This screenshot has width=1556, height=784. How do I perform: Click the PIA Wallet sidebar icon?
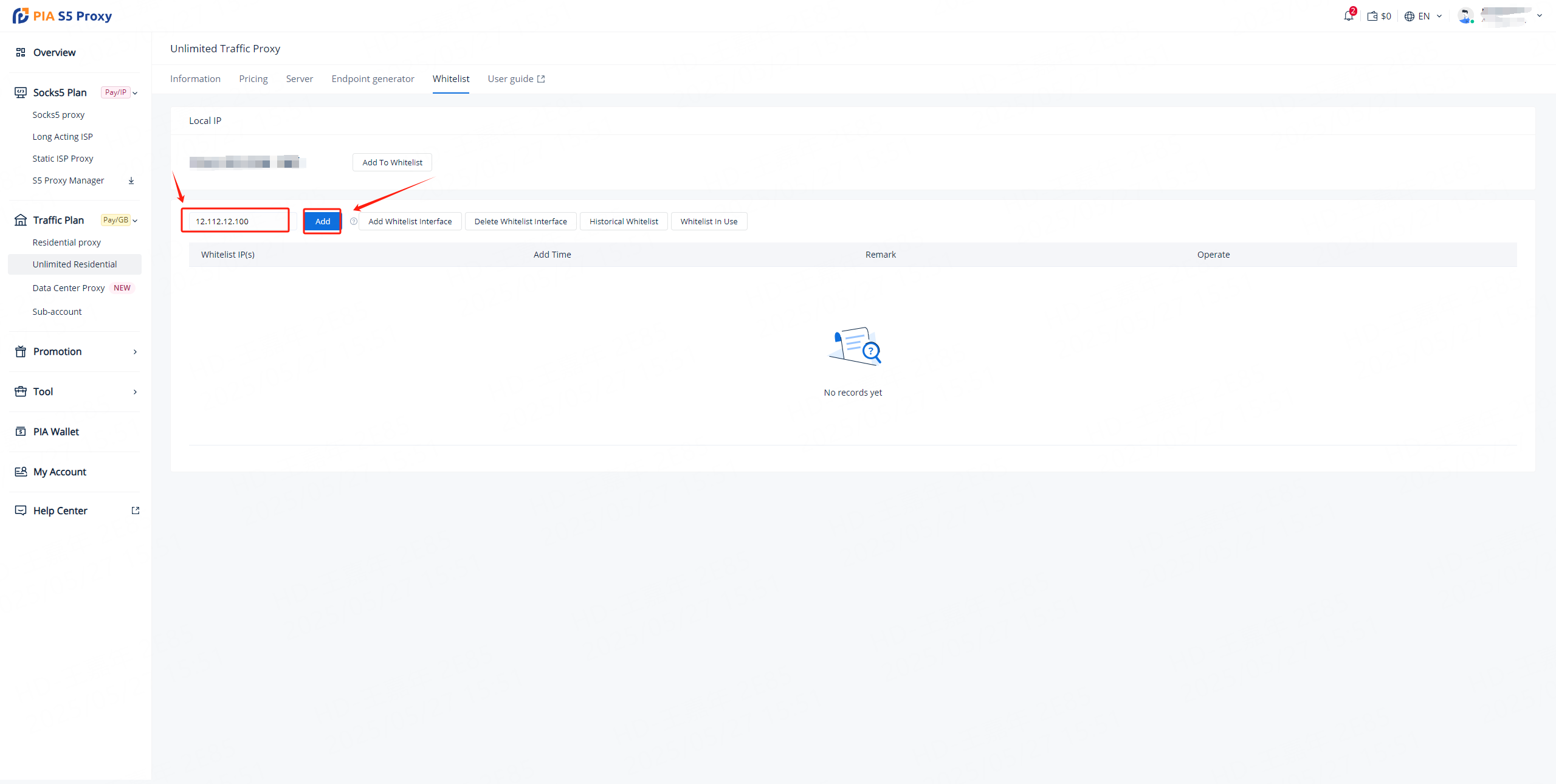(x=21, y=432)
